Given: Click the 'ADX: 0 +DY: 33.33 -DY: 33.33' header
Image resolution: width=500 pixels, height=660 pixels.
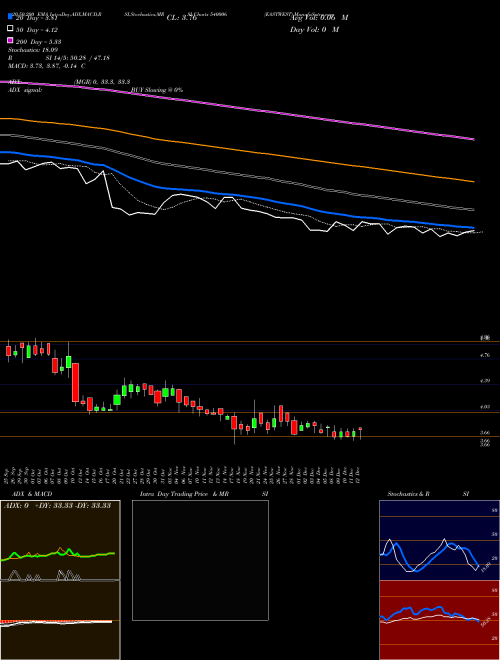Looking at the screenshot, I should [x=58, y=506].
